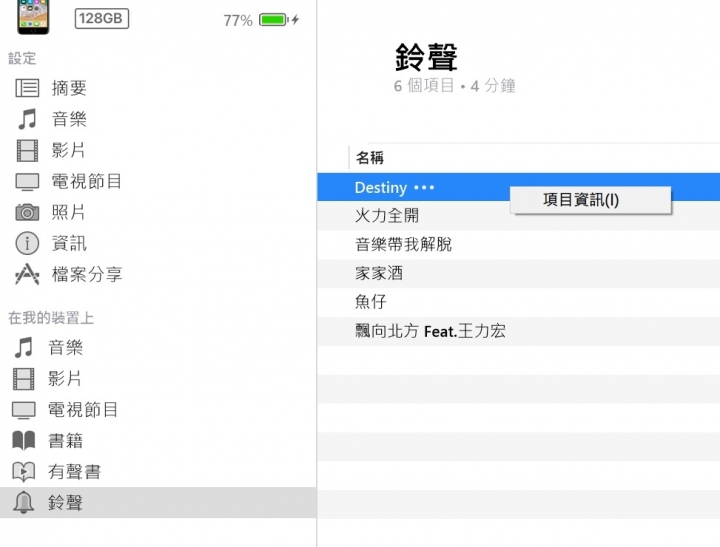Open the 摘要 summary icon in settings
Screen dimensions: 720x547
(27, 88)
